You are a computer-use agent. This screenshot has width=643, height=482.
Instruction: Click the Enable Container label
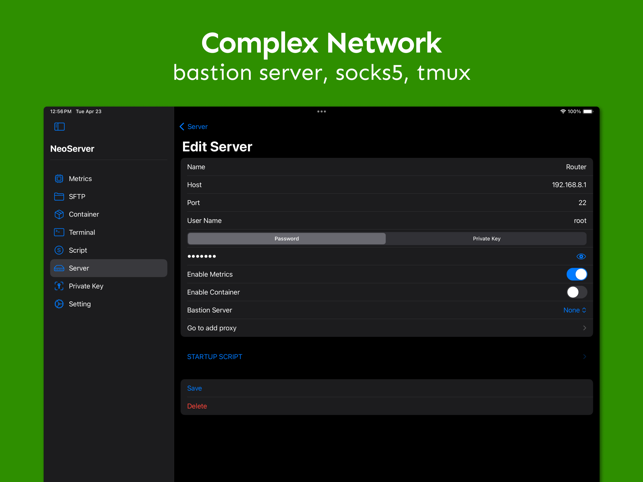click(x=213, y=292)
